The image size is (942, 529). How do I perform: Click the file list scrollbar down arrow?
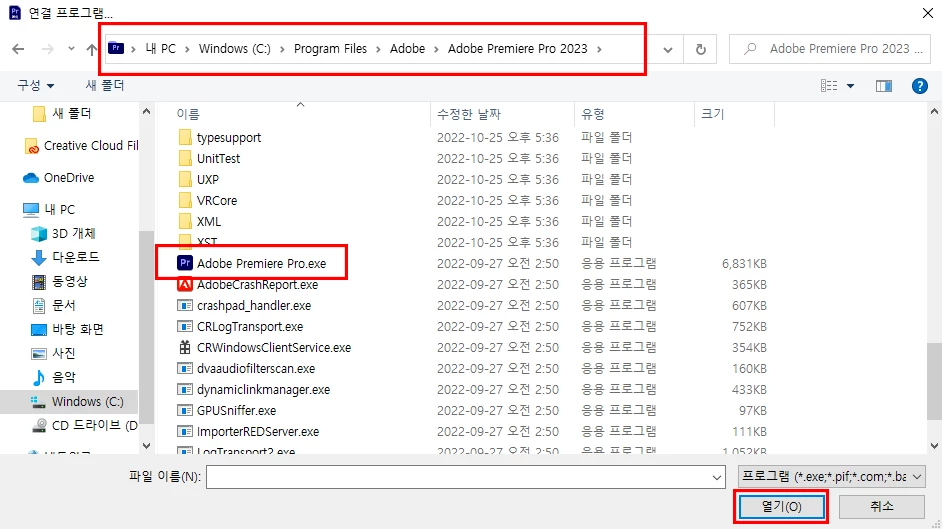pos(934,446)
